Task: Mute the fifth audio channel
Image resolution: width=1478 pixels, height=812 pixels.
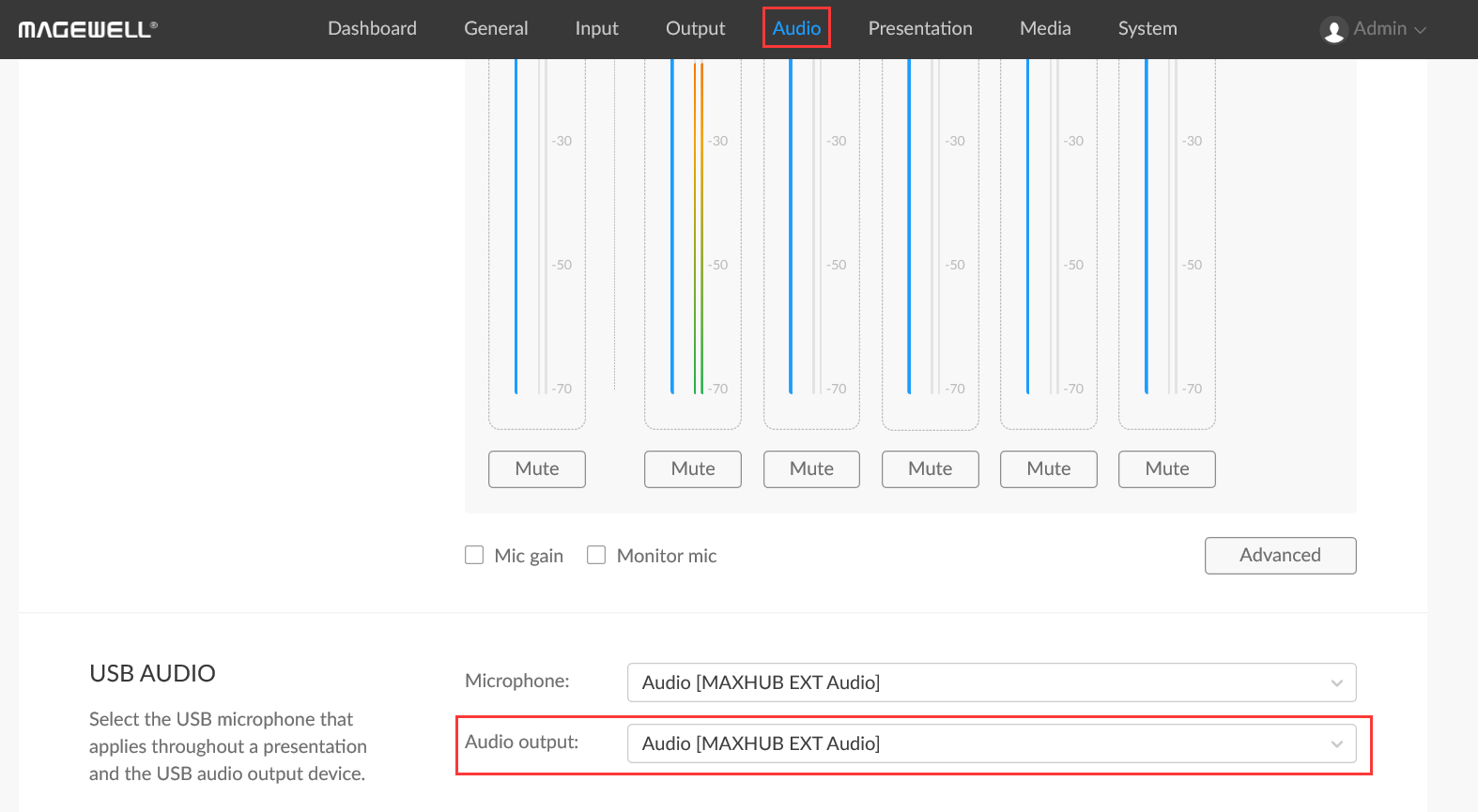Action: pos(1049,469)
